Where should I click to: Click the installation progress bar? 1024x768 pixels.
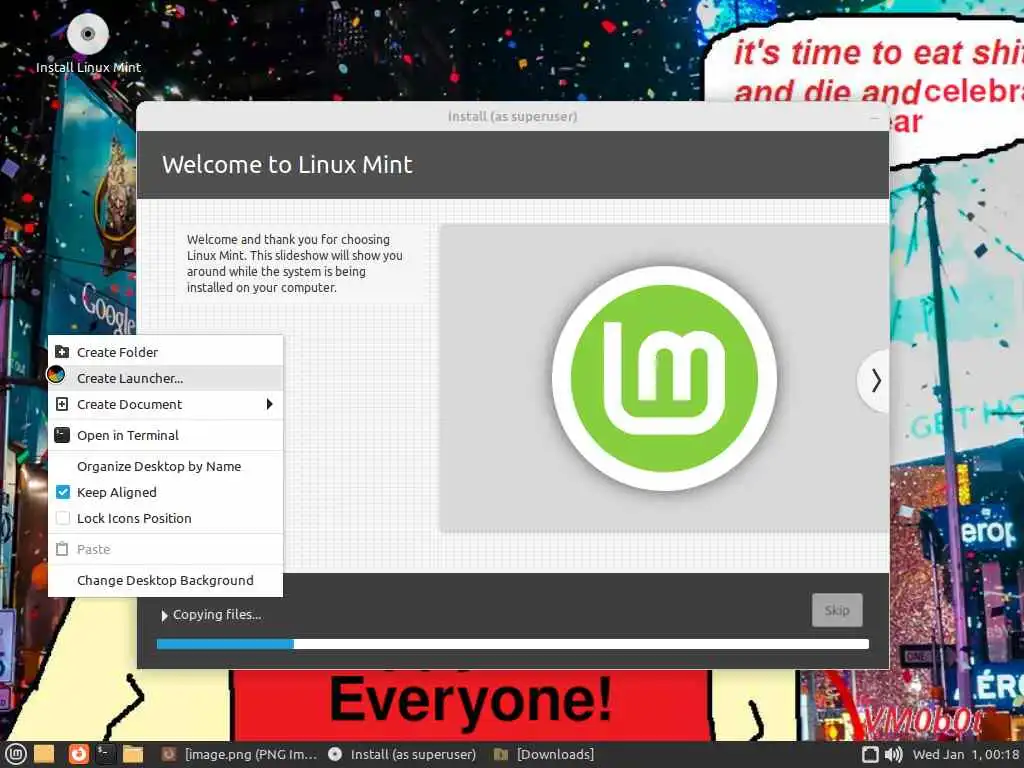(513, 644)
